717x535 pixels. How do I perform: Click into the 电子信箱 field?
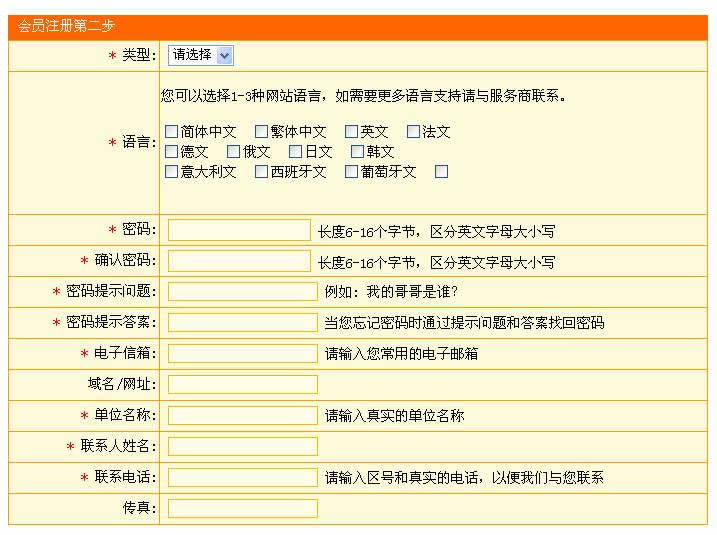tap(242, 353)
